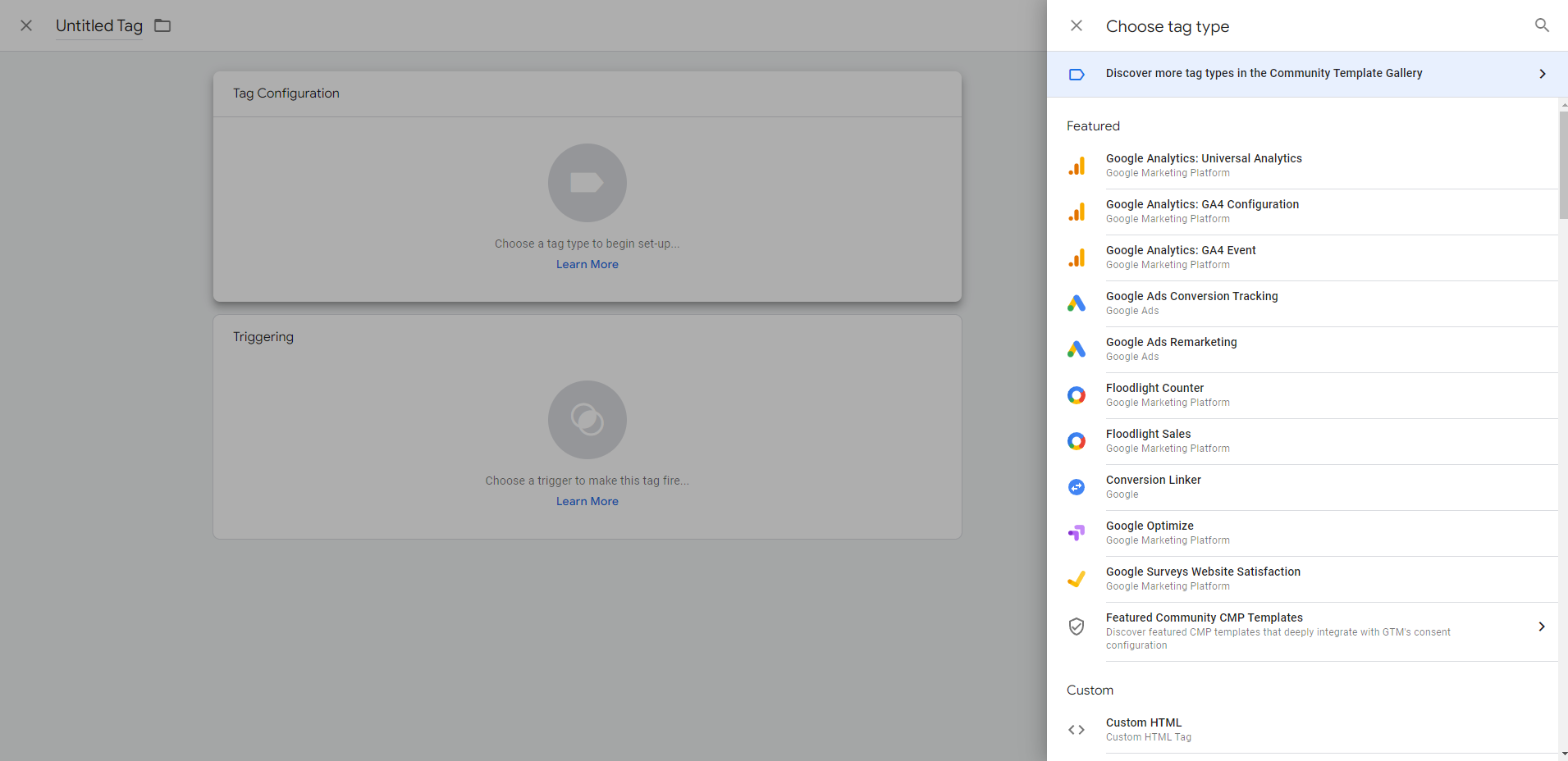Image resolution: width=1568 pixels, height=761 pixels.
Task: Close the Choose tag type panel
Action: coord(1077,25)
